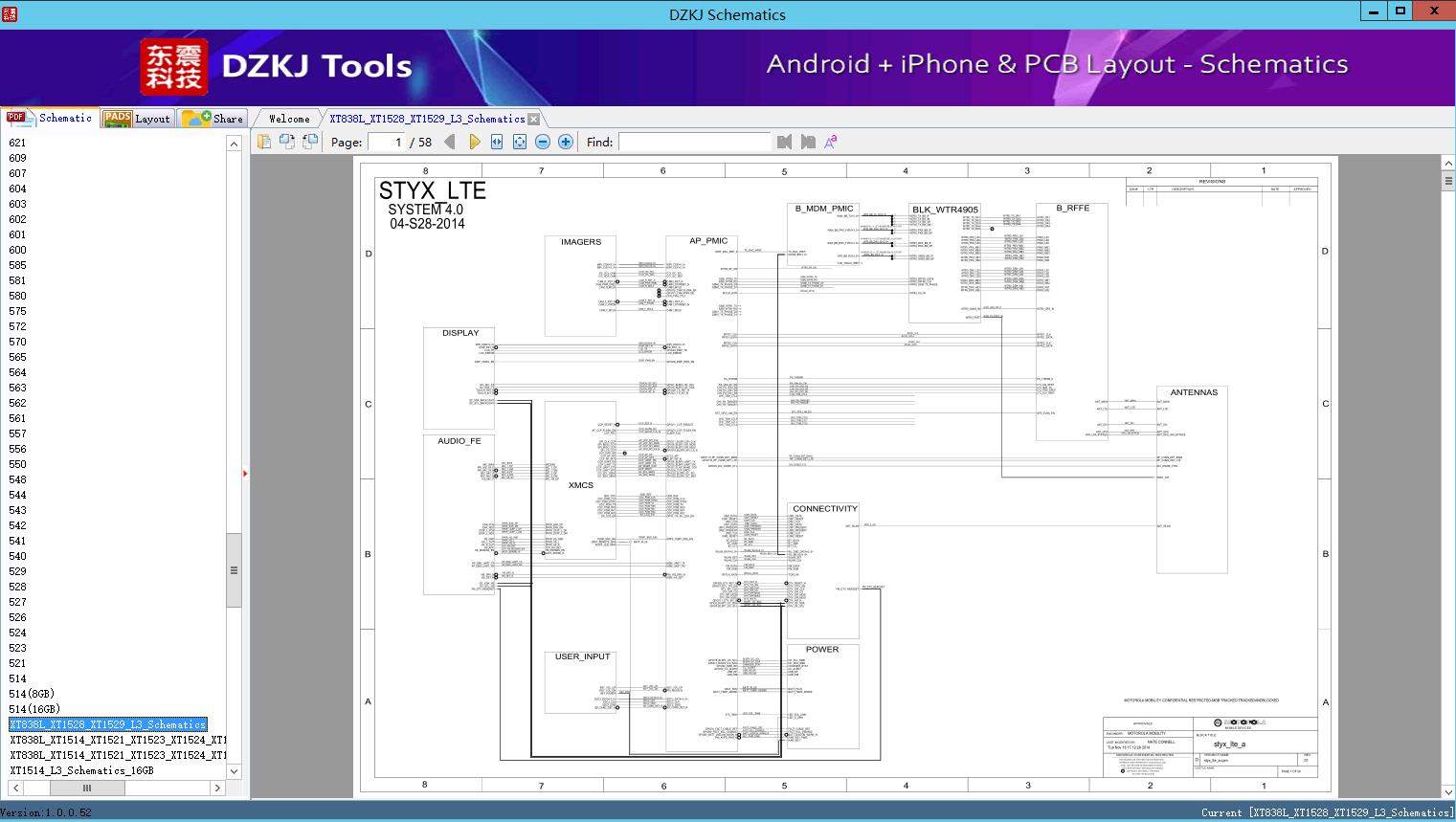This screenshot has height=822, width=1456.
Task: Click the find previous icon
Action: [x=785, y=142]
